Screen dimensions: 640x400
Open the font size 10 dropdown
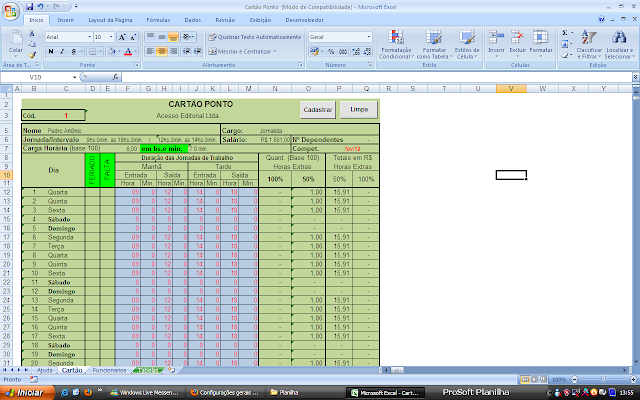click(x=111, y=37)
